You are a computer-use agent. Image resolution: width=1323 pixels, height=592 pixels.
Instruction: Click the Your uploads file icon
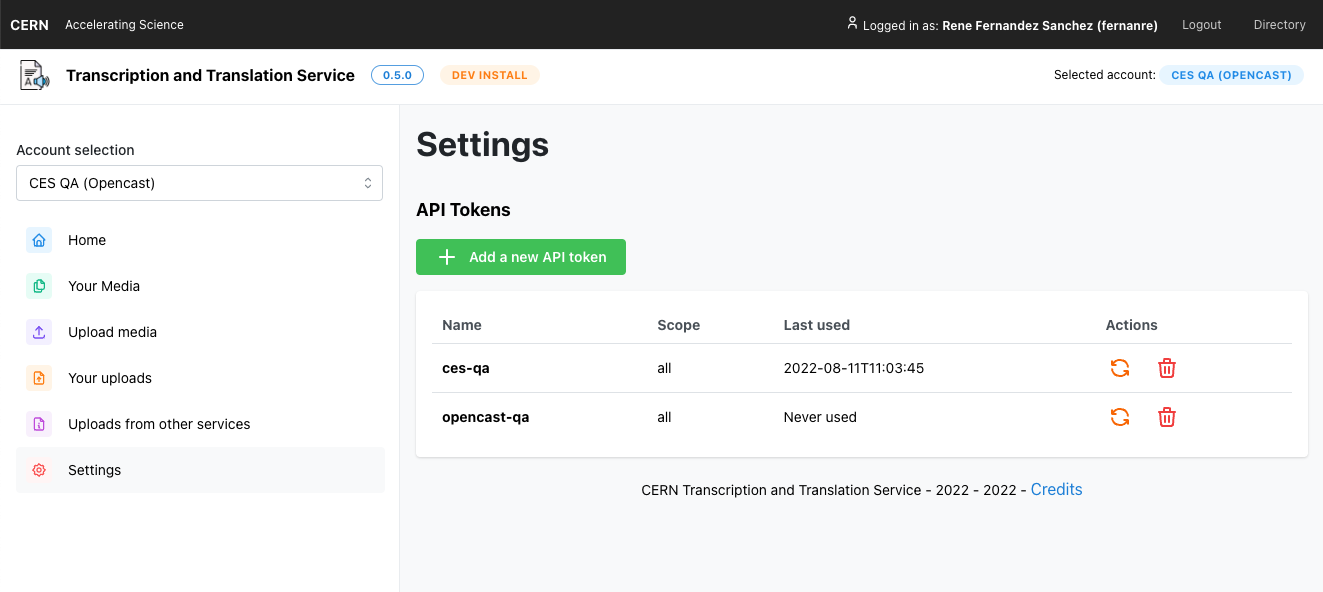[39, 378]
